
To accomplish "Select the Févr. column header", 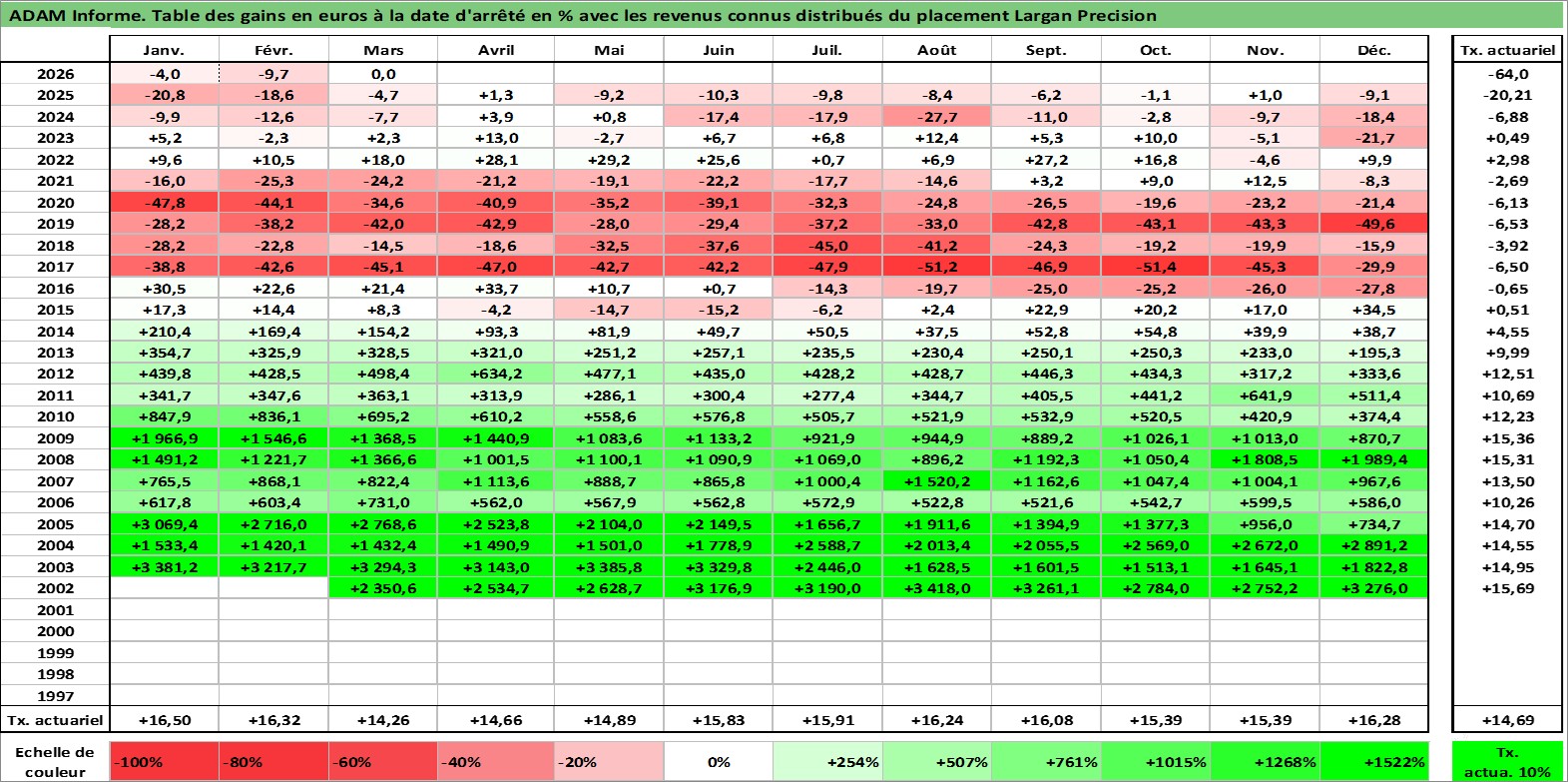I will click(x=273, y=50).
